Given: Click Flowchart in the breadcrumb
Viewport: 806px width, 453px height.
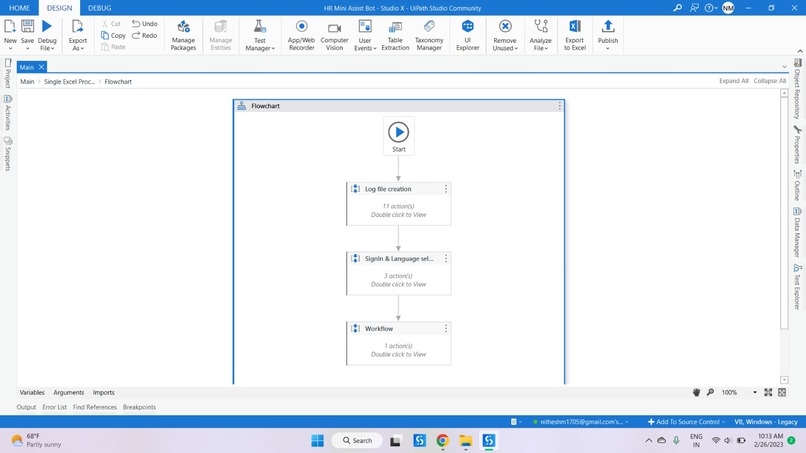Looking at the screenshot, I should (x=118, y=81).
